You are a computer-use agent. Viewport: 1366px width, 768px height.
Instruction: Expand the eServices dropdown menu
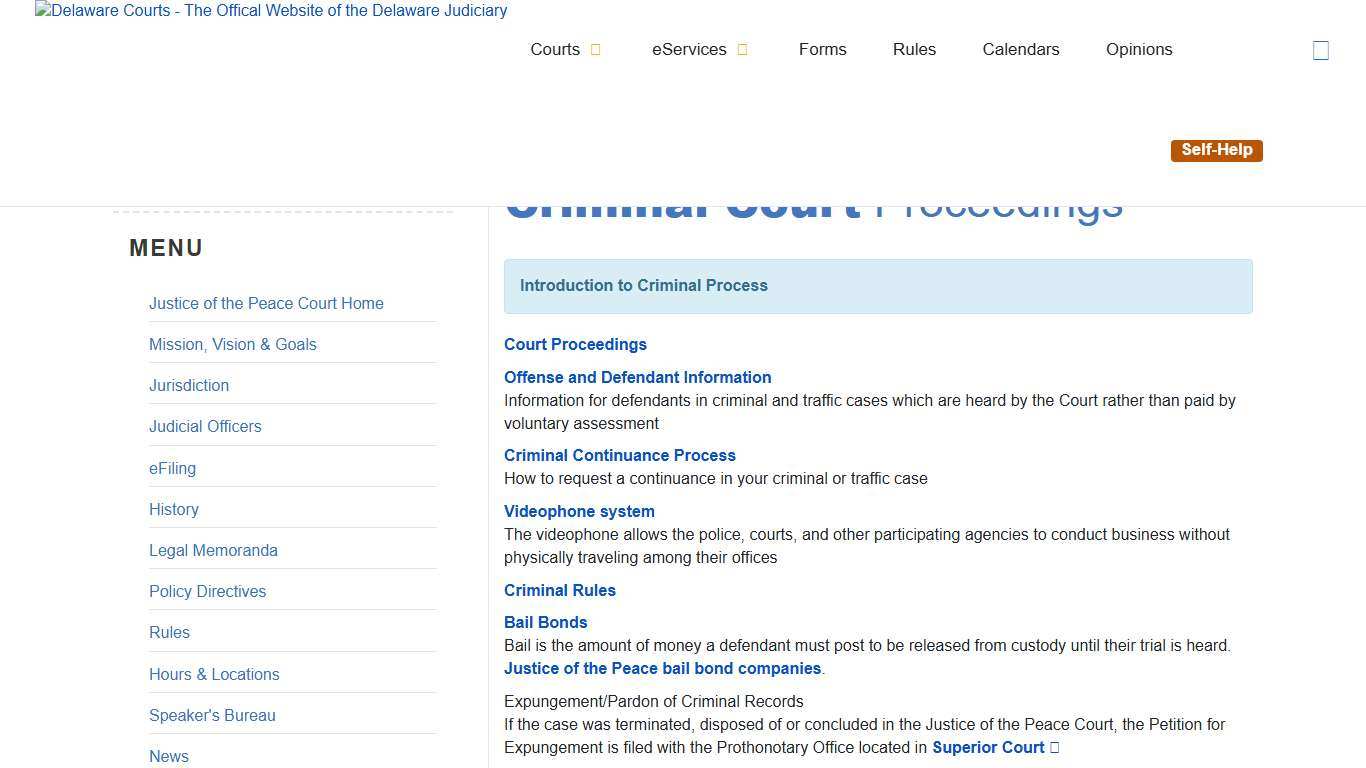click(x=699, y=49)
